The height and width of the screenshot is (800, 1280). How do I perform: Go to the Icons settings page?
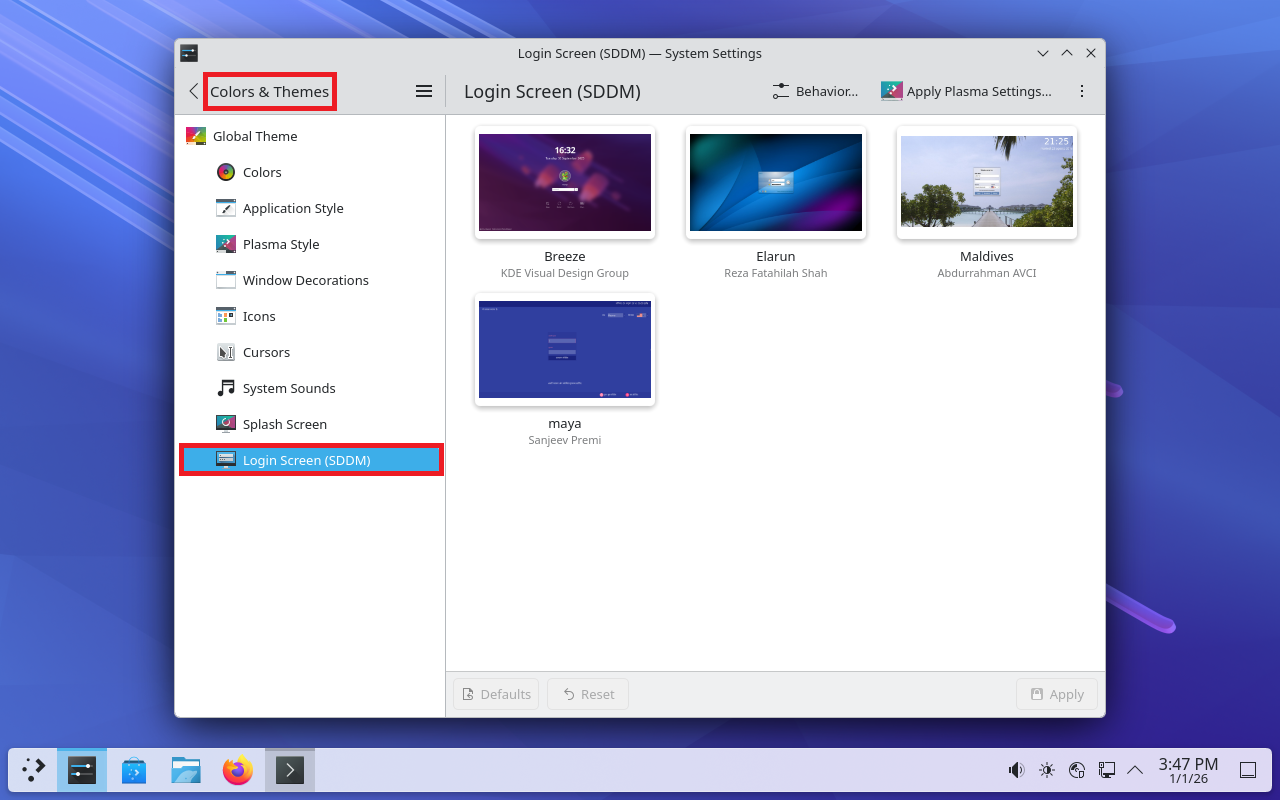pyautogui.click(x=258, y=316)
